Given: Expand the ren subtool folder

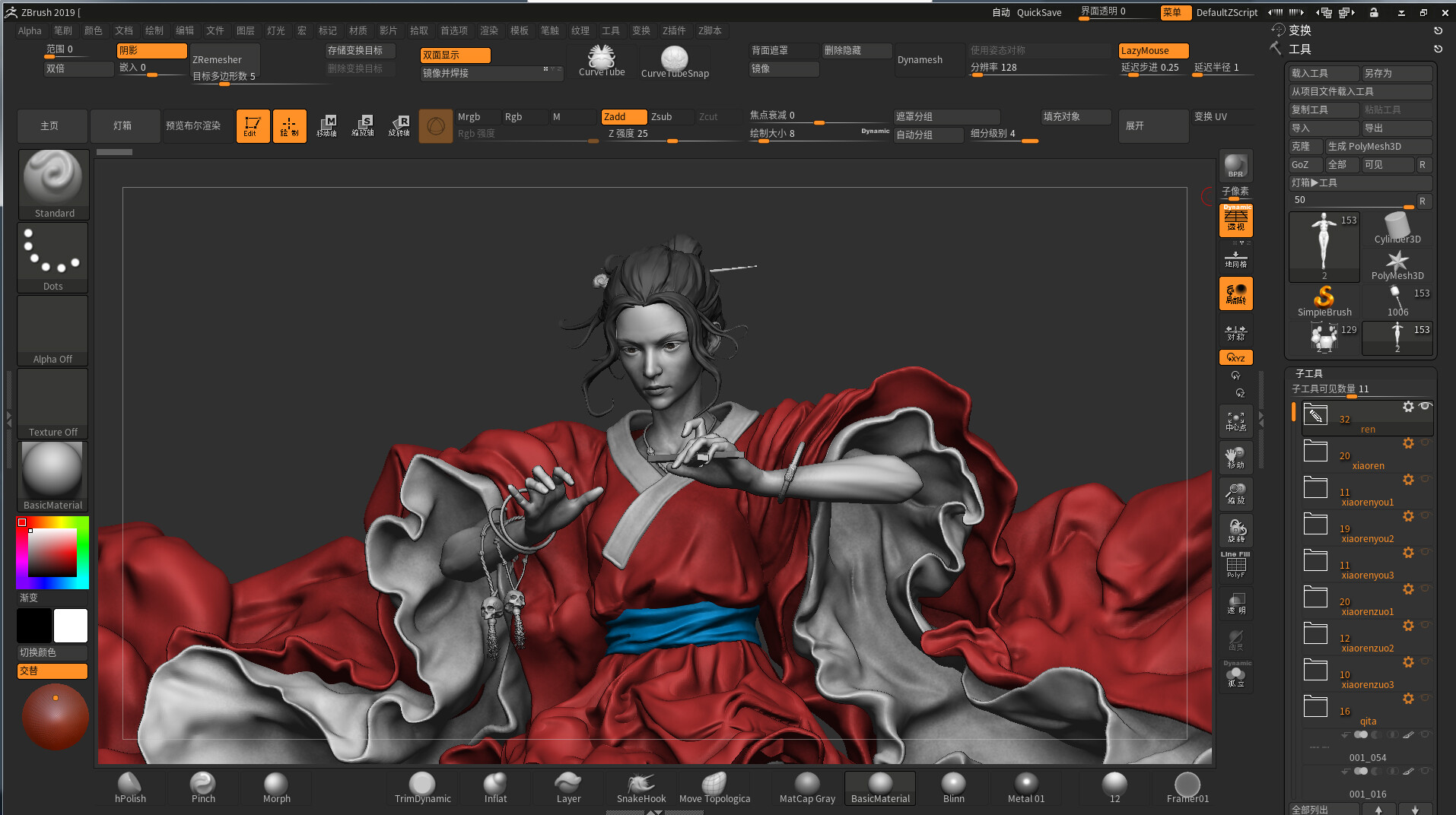Looking at the screenshot, I should pos(1315,415).
